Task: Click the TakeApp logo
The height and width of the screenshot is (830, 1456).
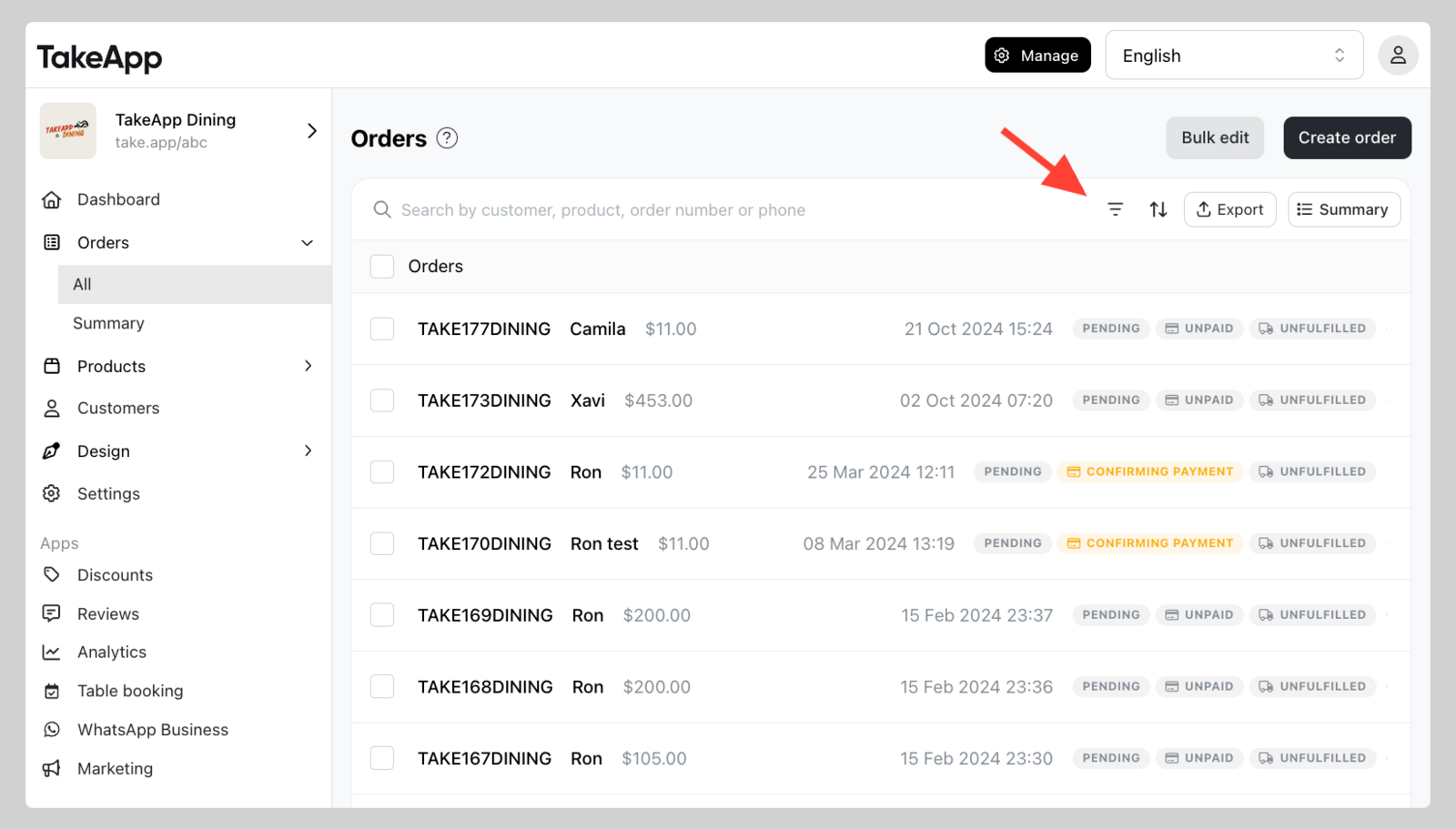Action: 99,57
